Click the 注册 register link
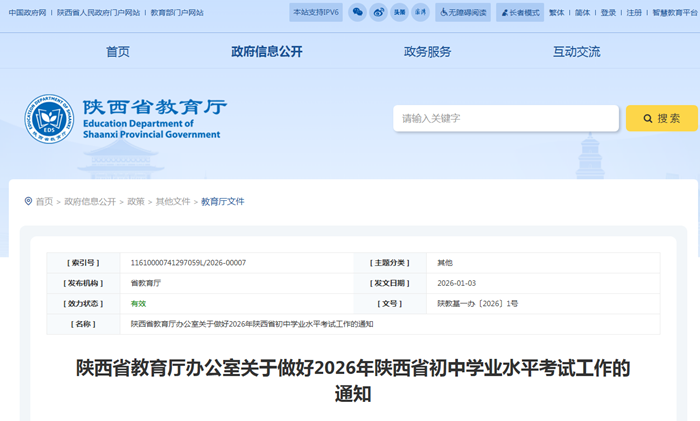The width and height of the screenshot is (700, 421). (634, 13)
